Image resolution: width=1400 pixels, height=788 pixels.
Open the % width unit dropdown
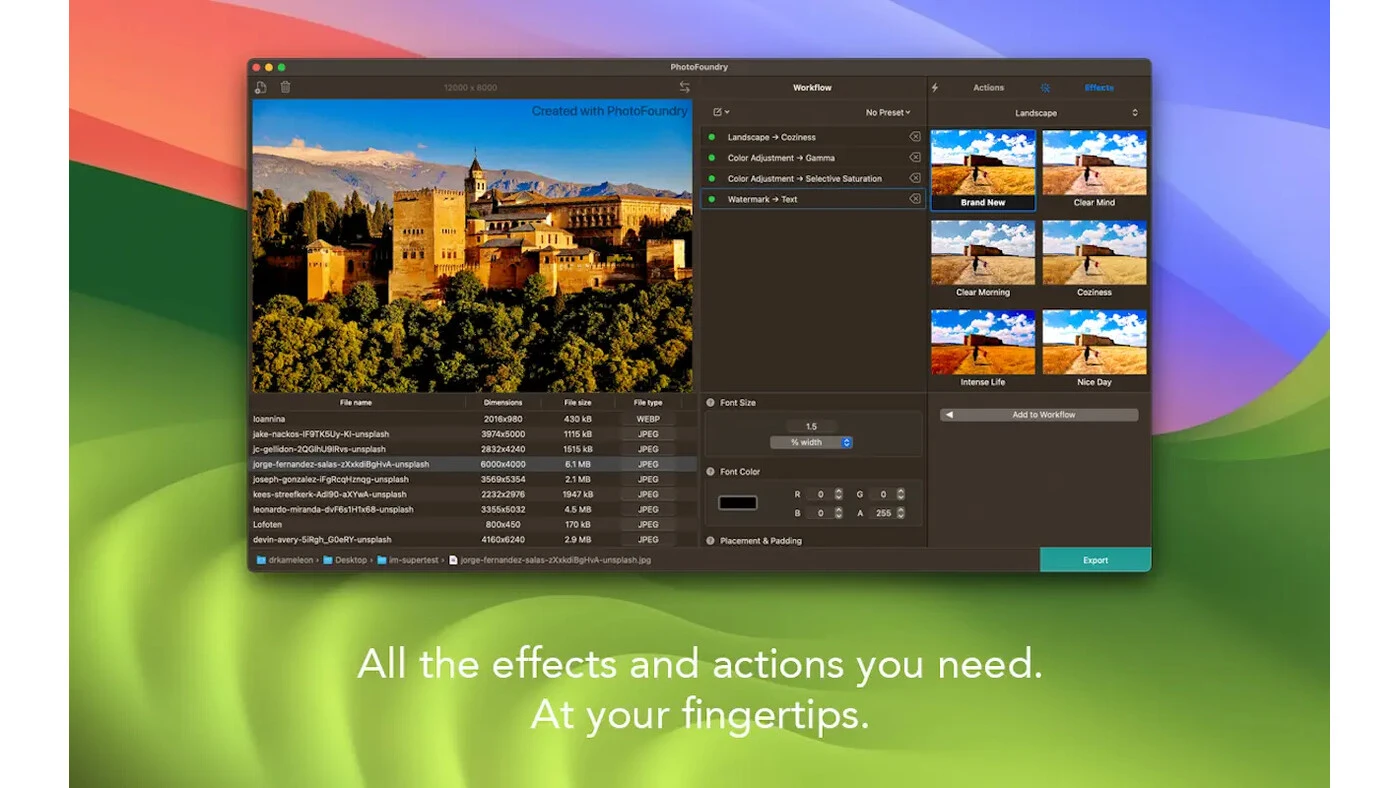click(x=811, y=442)
